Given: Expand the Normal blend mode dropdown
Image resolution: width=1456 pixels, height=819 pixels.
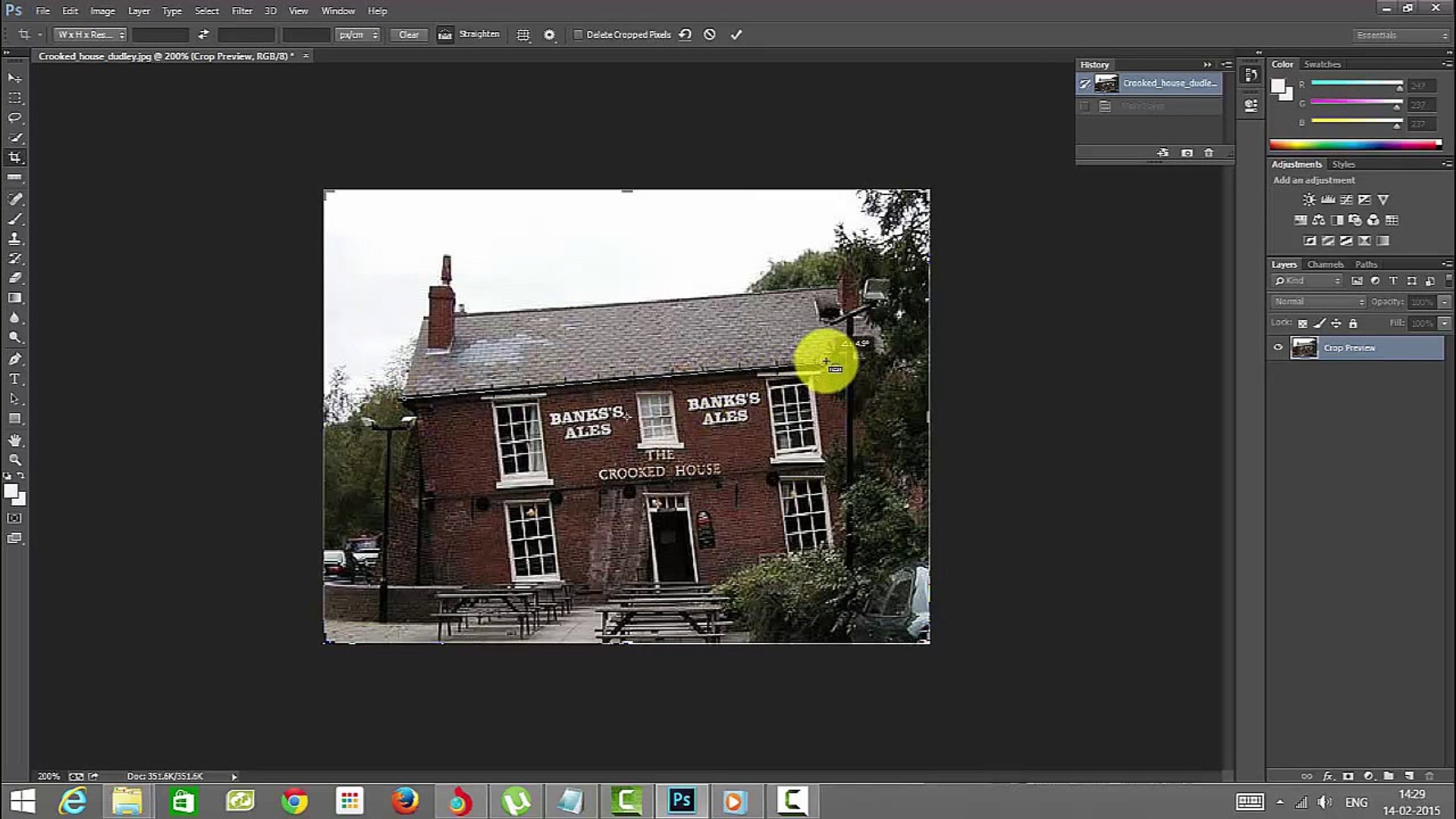Looking at the screenshot, I should (x=1319, y=302).
